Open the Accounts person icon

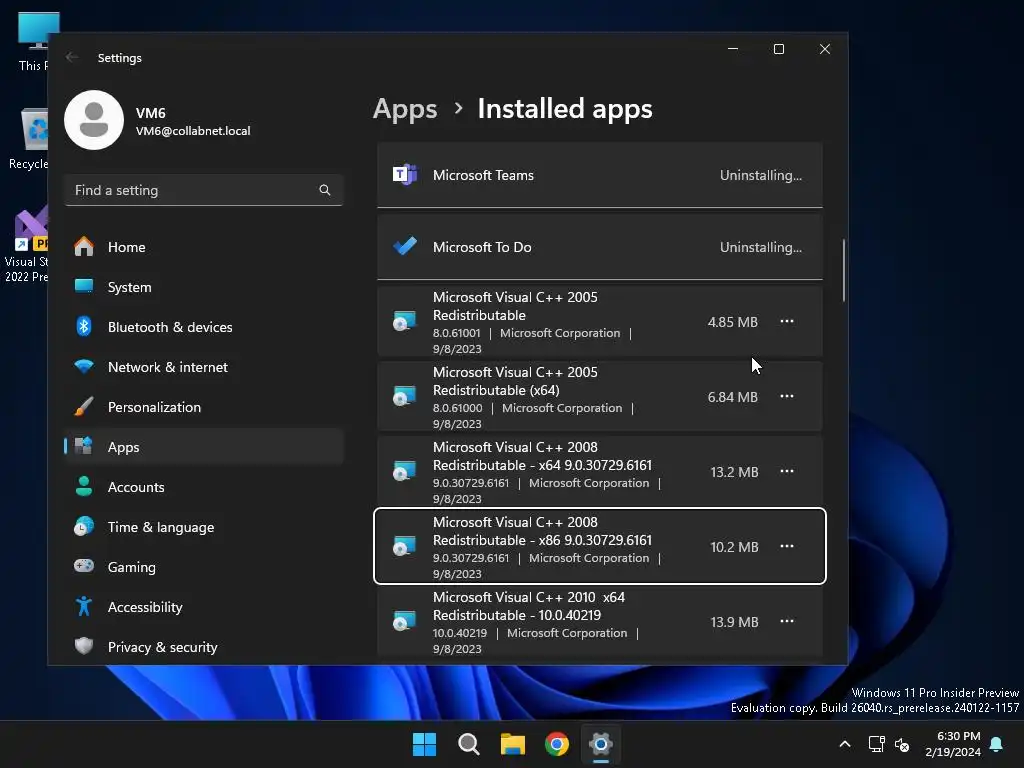tap(84, 487)
